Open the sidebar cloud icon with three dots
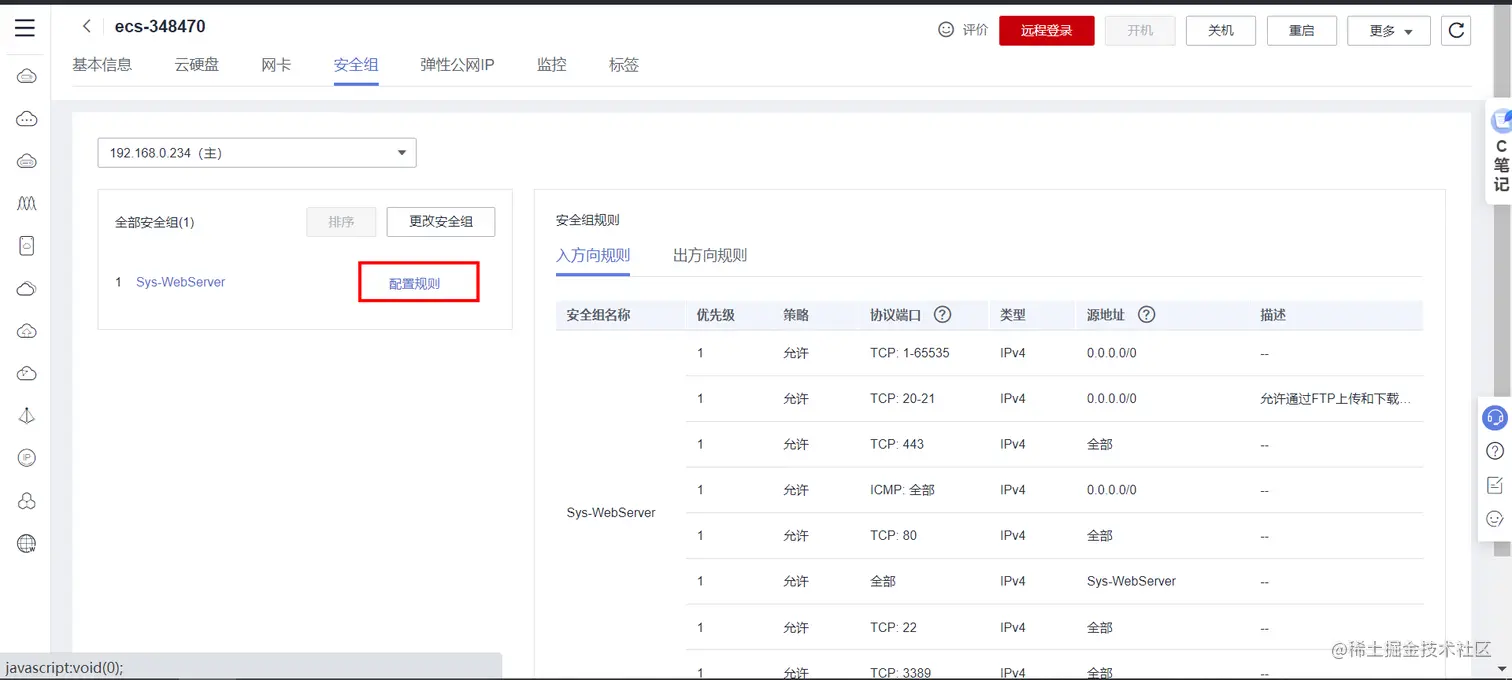The height and width of the screenshot is (680, 1512). pos(27,119)
